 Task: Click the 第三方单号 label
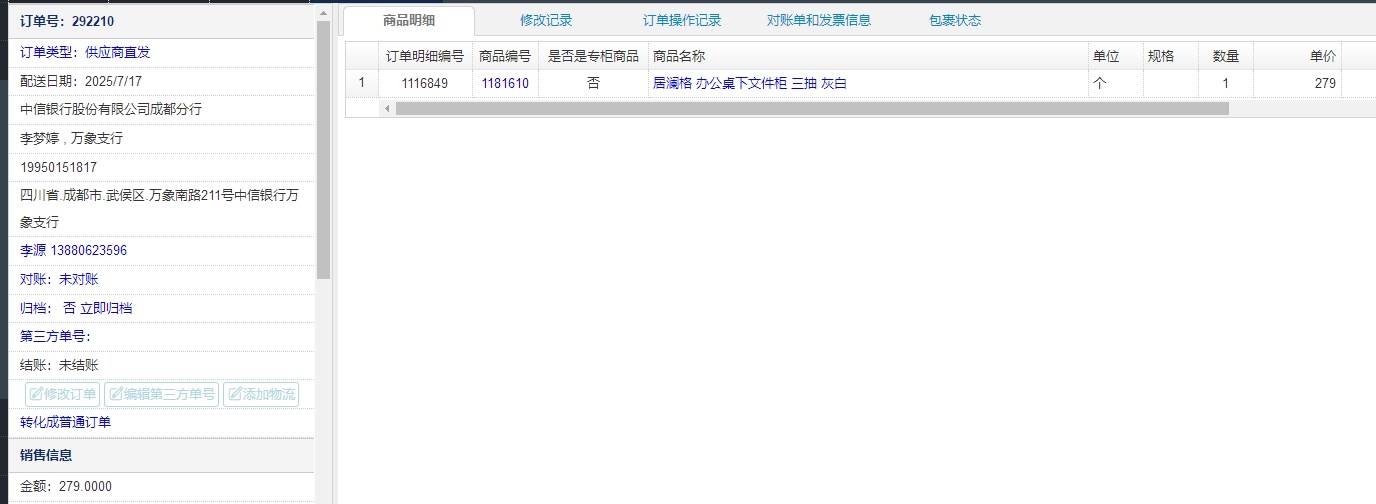pyautogui.click(x=55, y=336)
